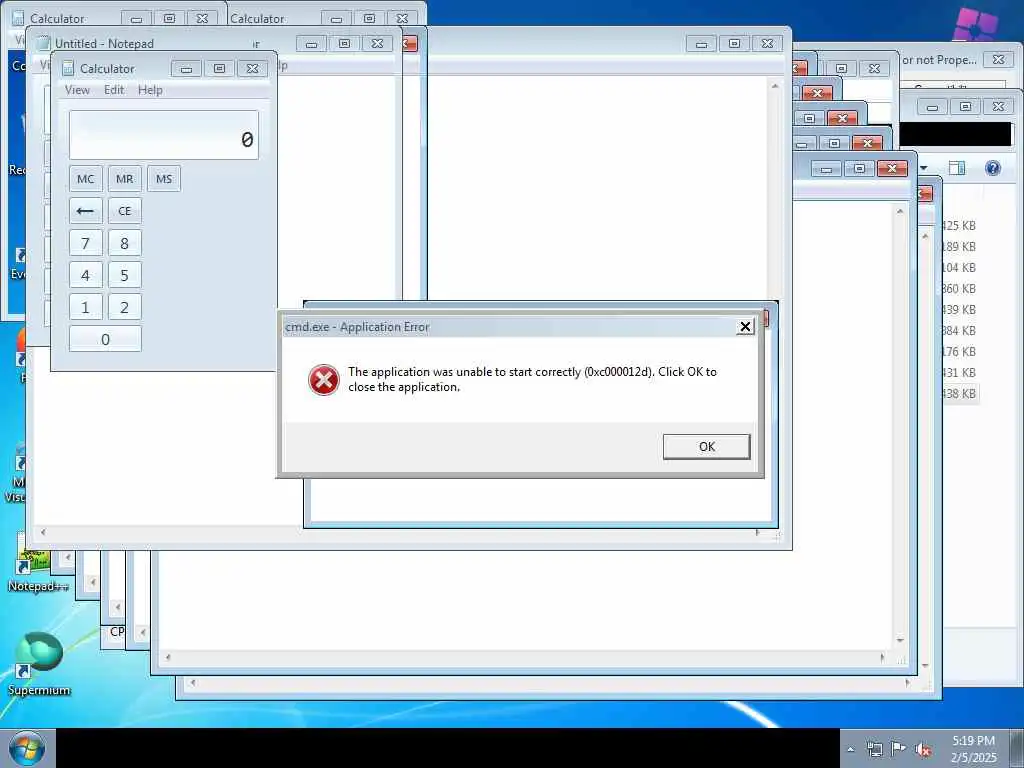Select the Supermium desktop shortcut

(x=39, y=664)
